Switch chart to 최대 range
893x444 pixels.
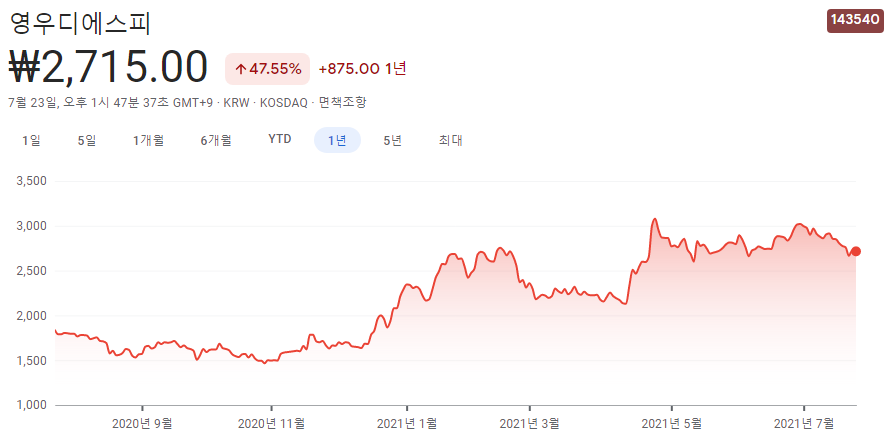pyautogui.click(x=450, y=140)
